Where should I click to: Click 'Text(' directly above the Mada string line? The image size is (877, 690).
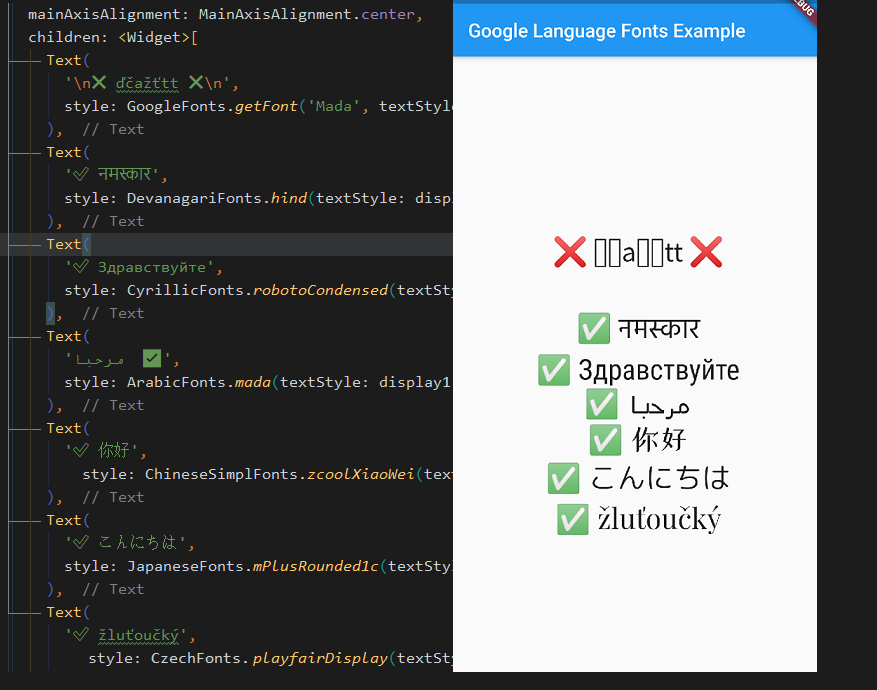[68, 60]
